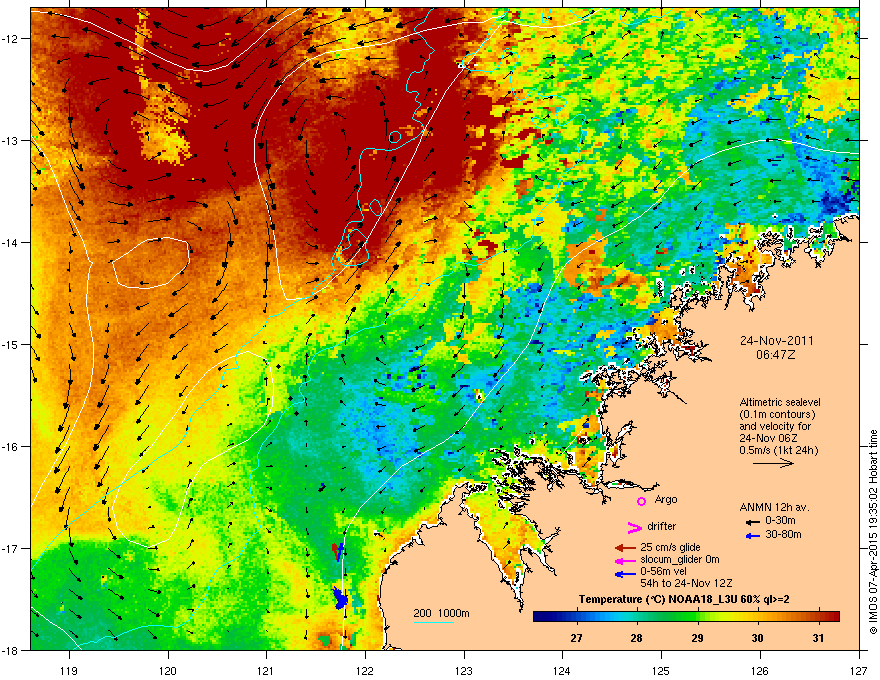
Task: Click the 0.5m/s velocity scale arrow
Action: point(773,463)
